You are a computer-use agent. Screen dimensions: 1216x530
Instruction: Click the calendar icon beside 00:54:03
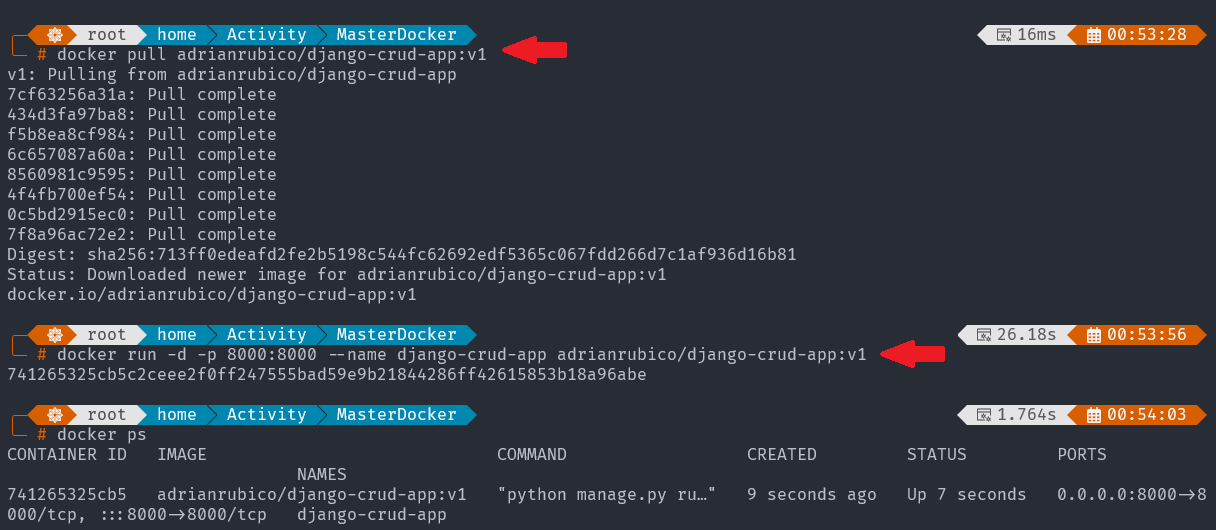[x=1093, y=415]
